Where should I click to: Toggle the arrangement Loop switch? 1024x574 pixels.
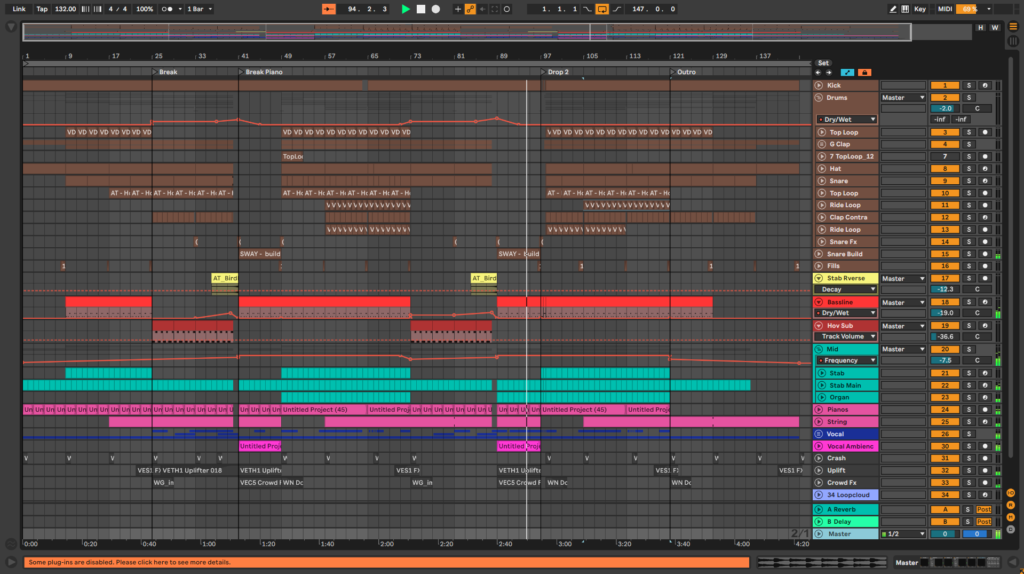[602, 9]
